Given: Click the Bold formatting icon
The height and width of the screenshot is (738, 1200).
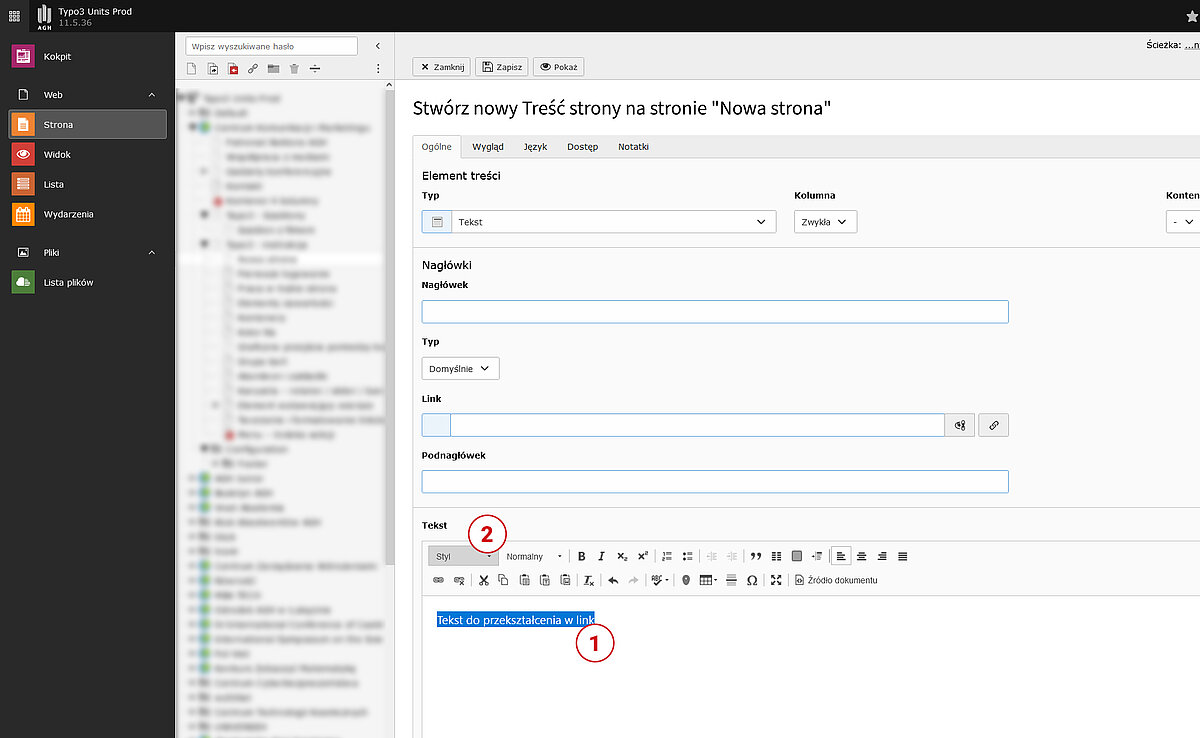Looking at the screenshot, I should (x=581, y=556).
